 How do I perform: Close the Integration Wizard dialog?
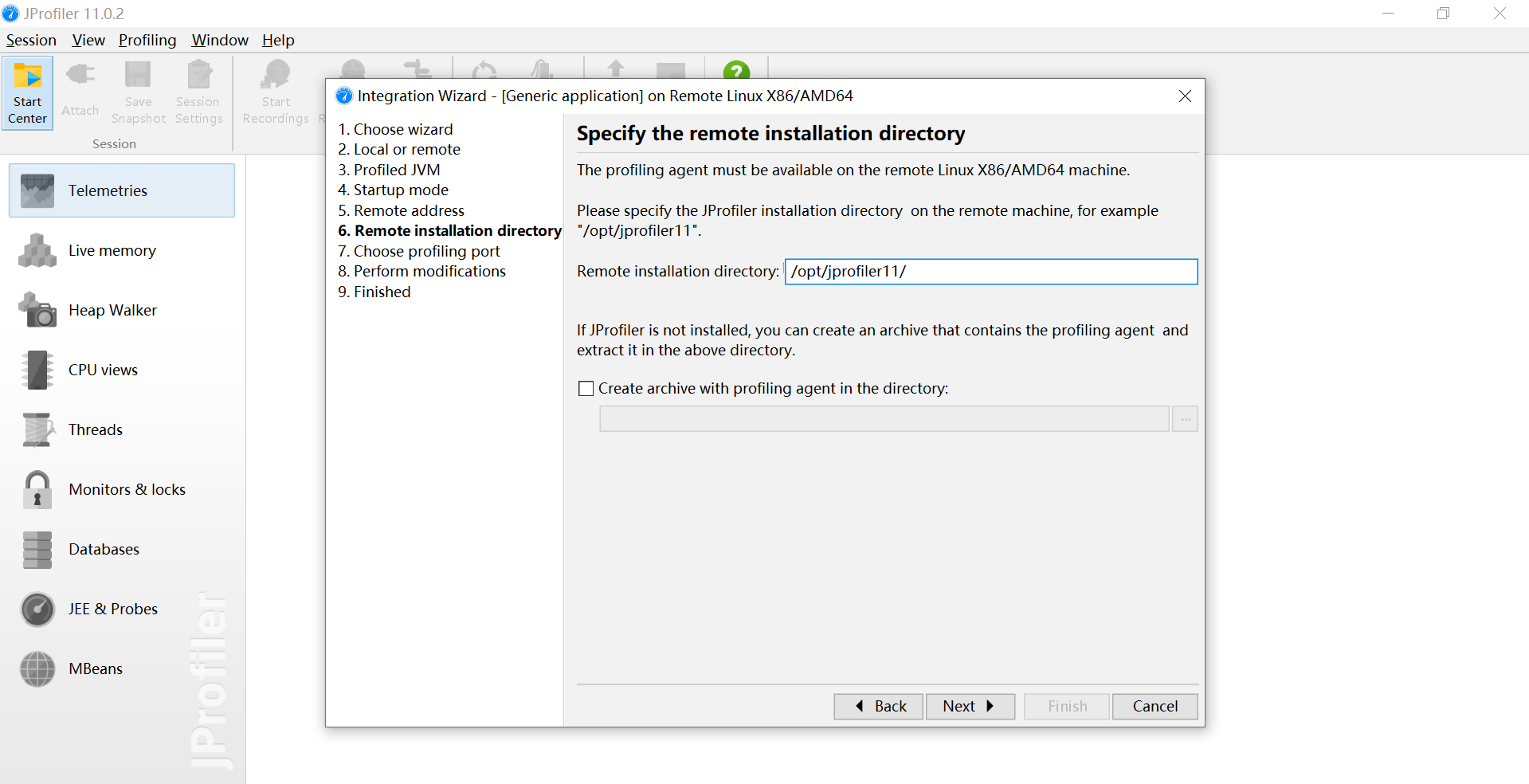click(x=1185, y=96)
